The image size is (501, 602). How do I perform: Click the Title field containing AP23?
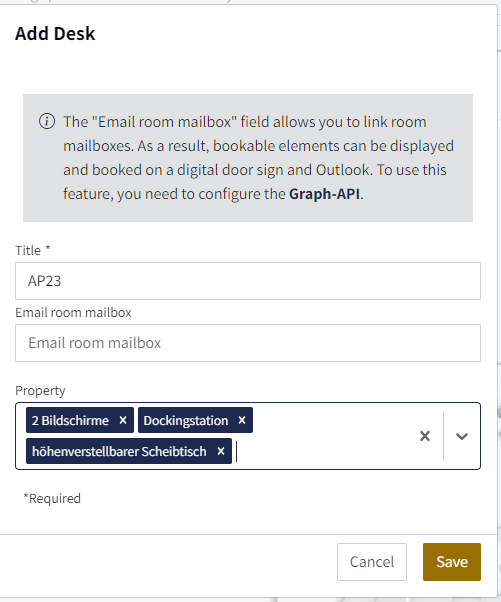[x=248, y=281]
